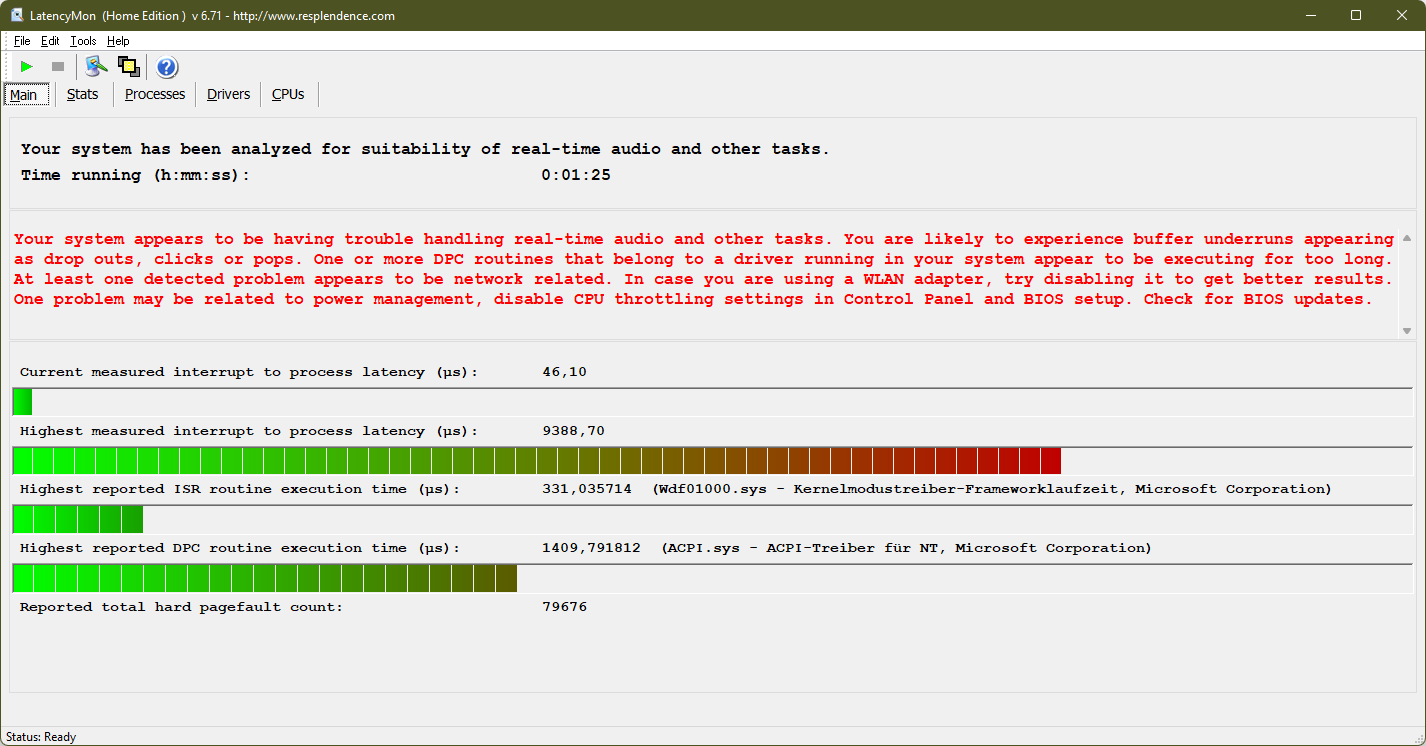
Task: Switch to the Stats tab
Action: pos(83,94)
